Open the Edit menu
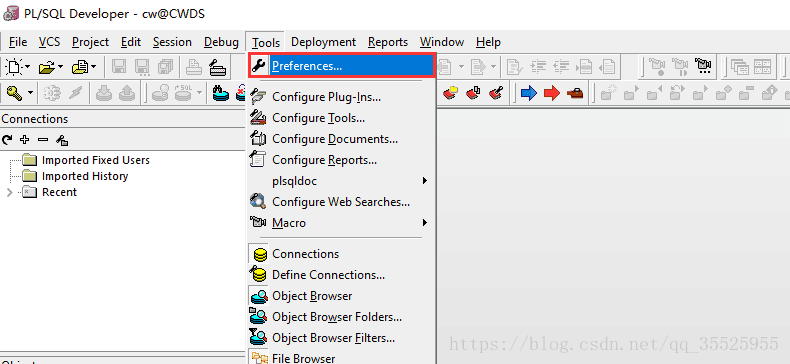The image size is (790, 364). [x=130, y=42]
